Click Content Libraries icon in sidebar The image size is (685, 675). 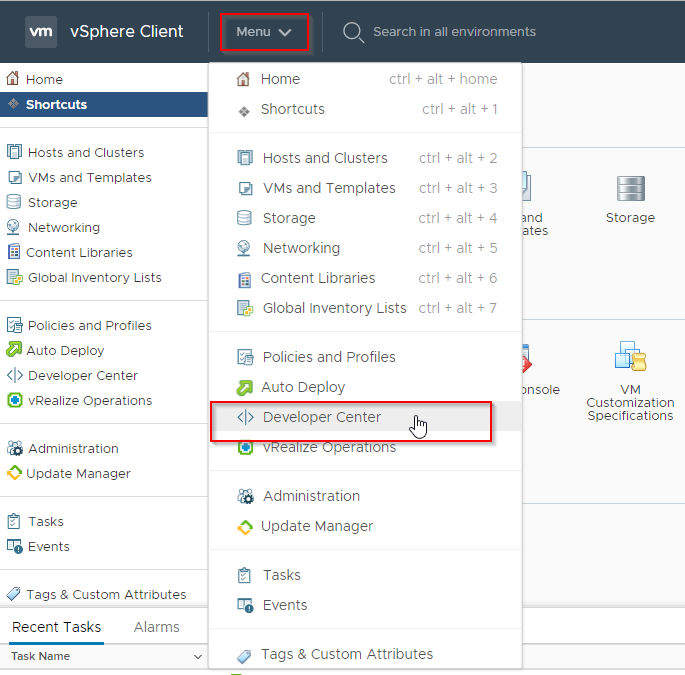click(14, 252)
